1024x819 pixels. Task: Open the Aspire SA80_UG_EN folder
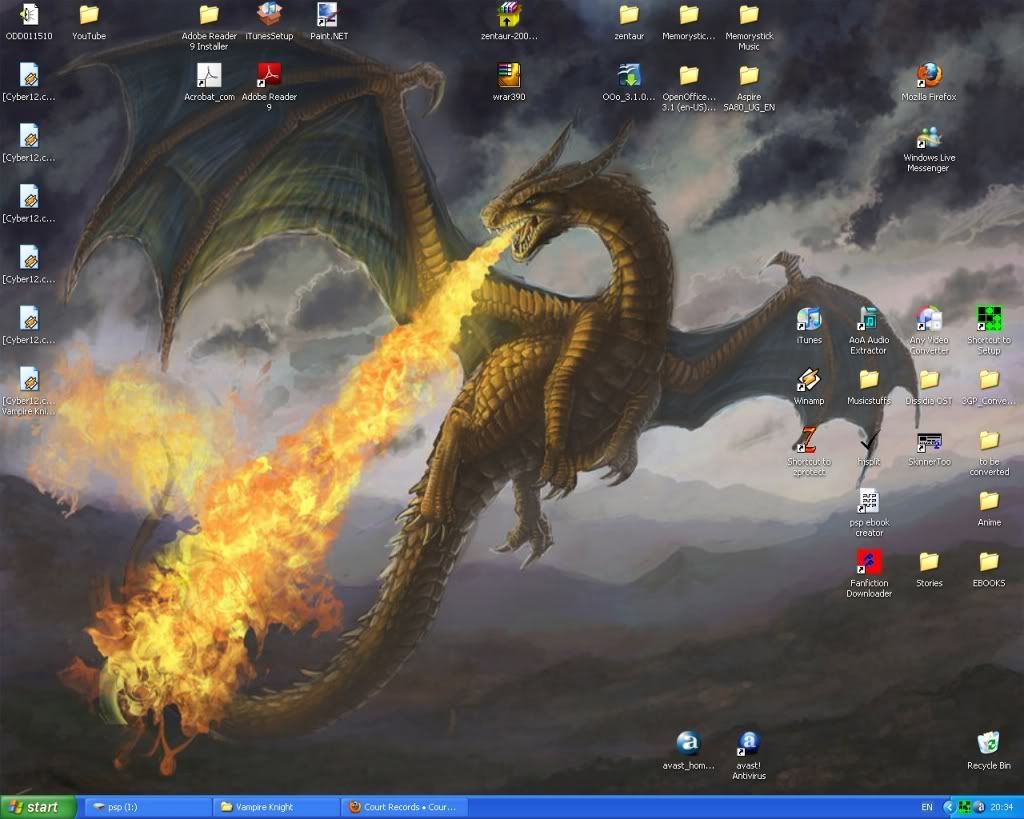(x=749, y=76)
